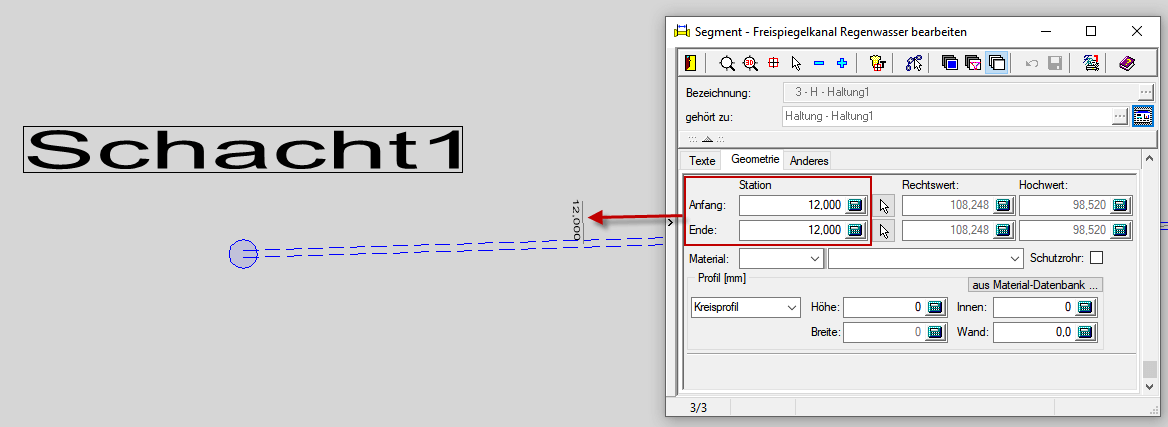
Task: Switch to the Anderes tab
Action: click(809, 161)
